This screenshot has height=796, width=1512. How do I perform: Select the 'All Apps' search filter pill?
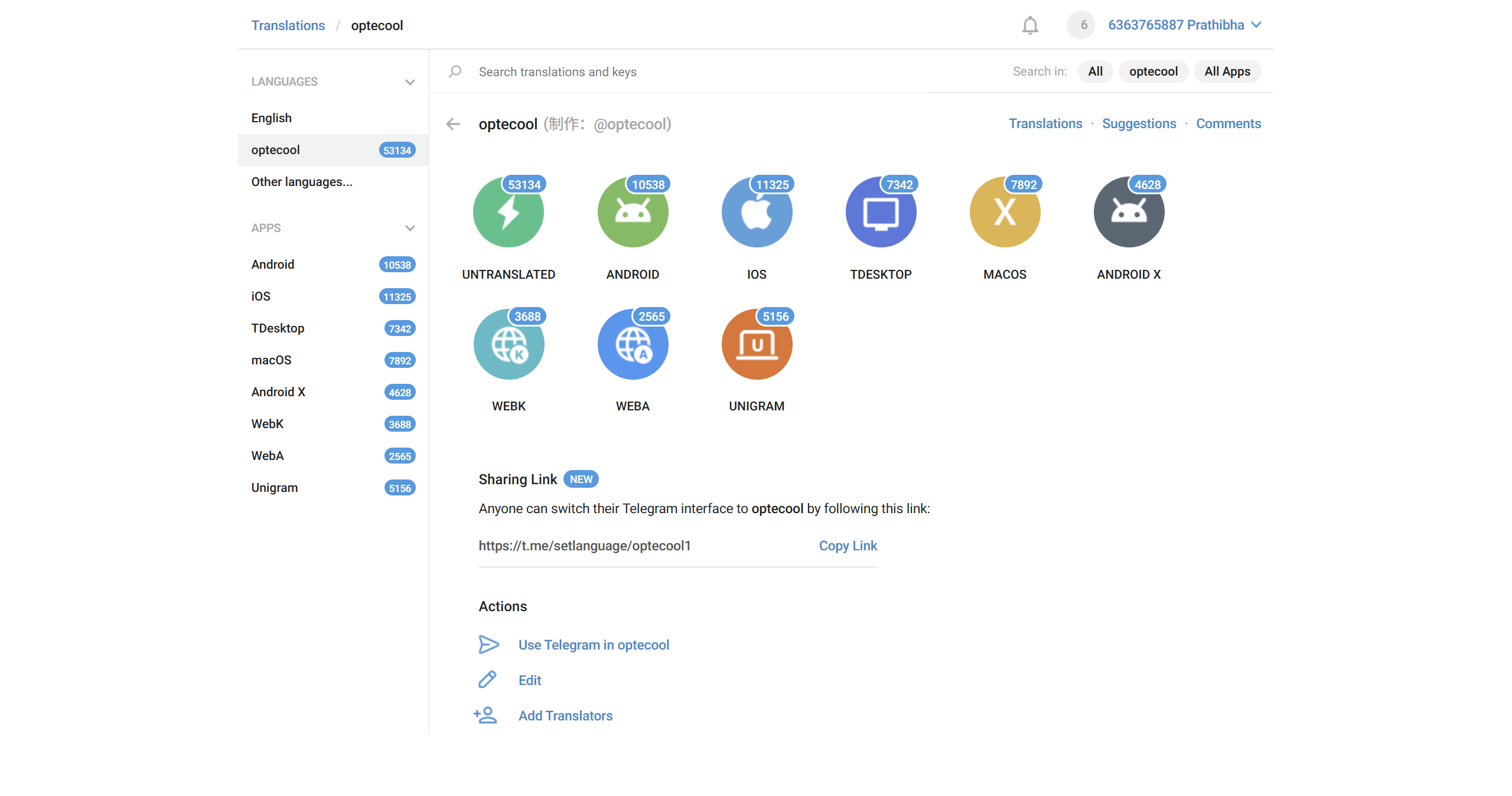tap(1227, 71)
